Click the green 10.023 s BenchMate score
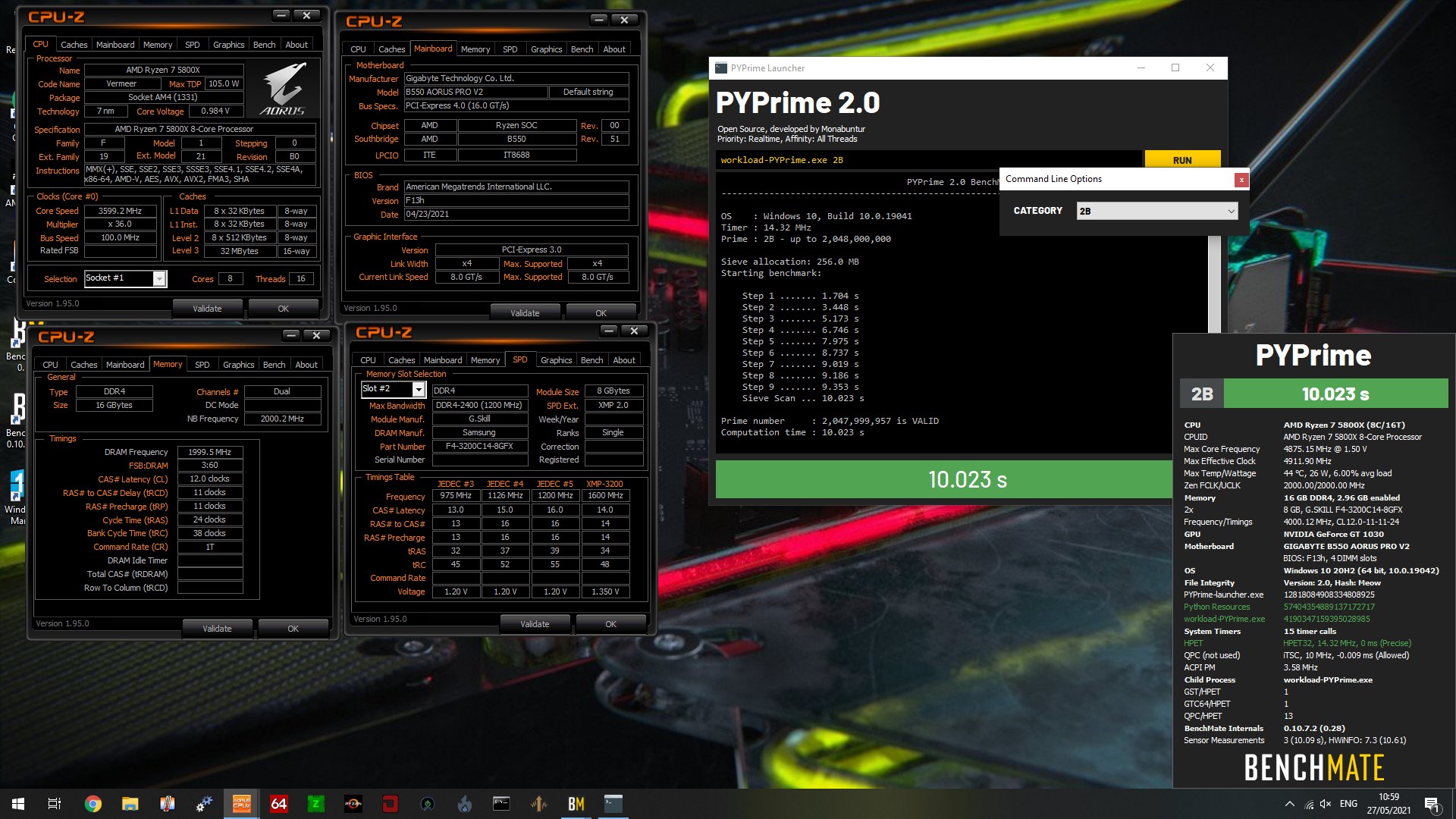Viewport: 1456px width, 819px height. pos(1335,394)
